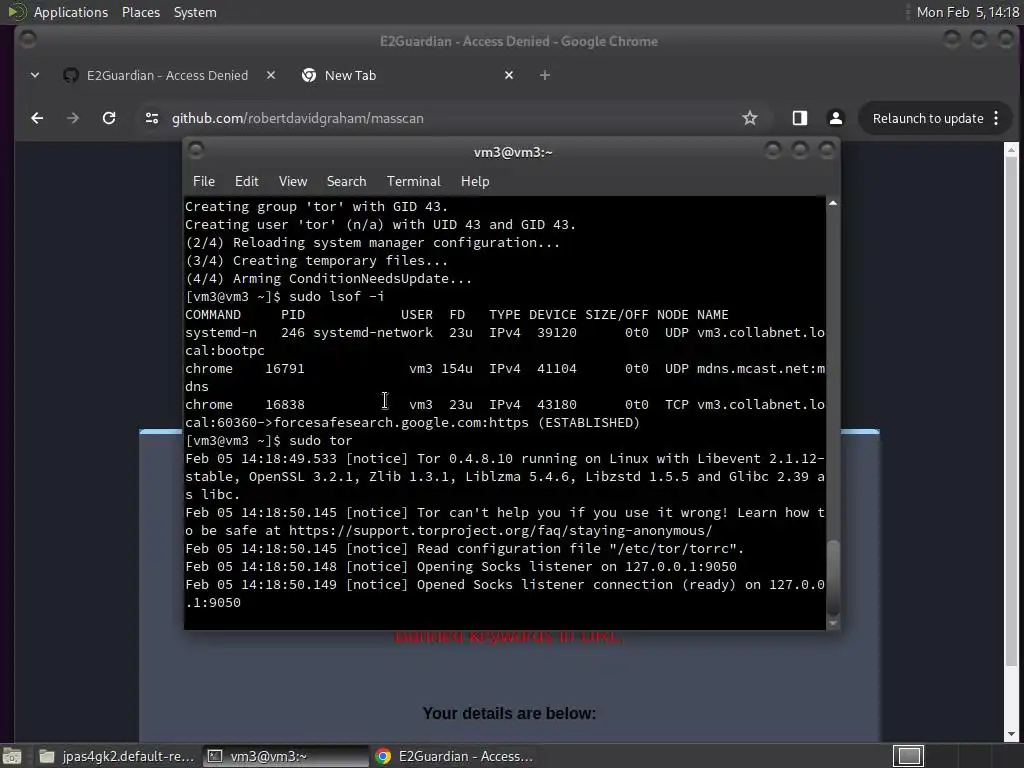The width and height of the screenshot is (1024, 768).
Task: Switch to E2Guardian - Access... taskbar entry
Action: [x=455, y=756]
